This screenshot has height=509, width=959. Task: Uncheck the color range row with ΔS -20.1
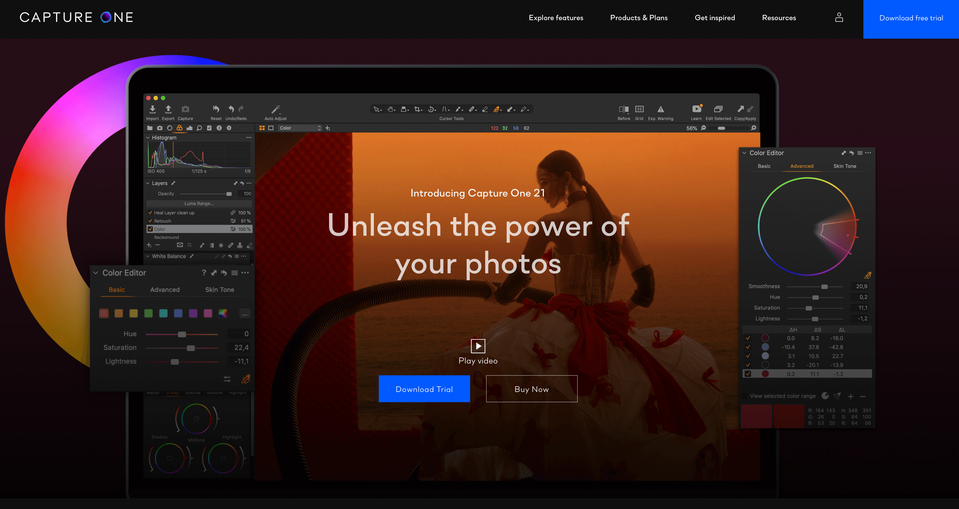[747, 365]
